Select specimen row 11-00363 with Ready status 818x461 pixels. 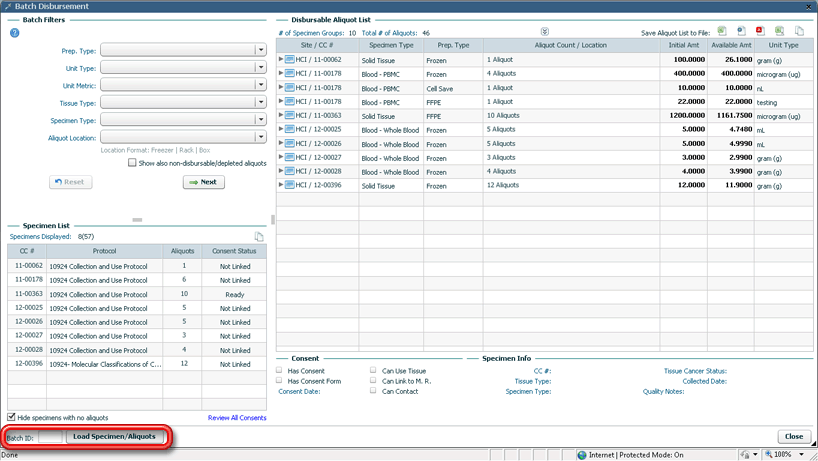click(x=137, y=294)
